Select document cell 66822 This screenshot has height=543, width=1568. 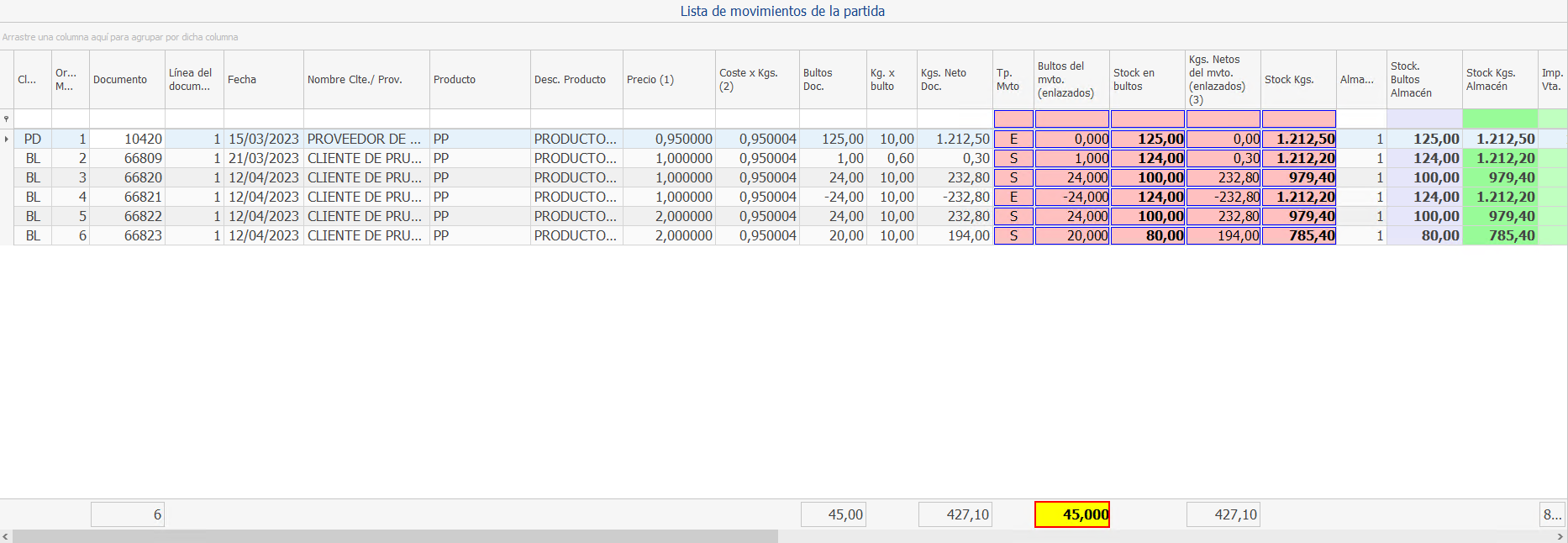pyautogui.click(x=127, y=216)
